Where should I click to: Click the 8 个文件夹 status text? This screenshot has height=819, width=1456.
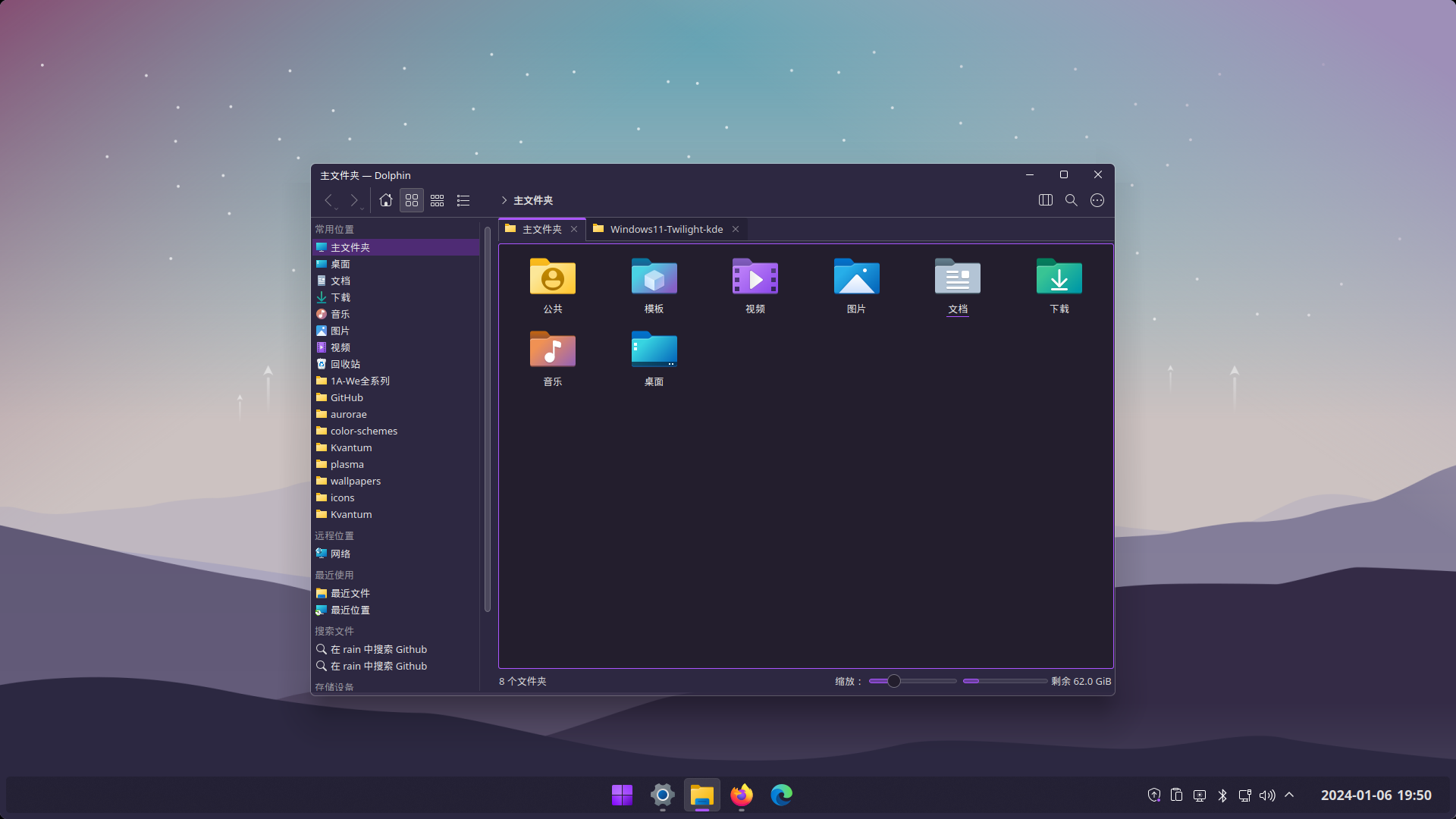[522, 681]
